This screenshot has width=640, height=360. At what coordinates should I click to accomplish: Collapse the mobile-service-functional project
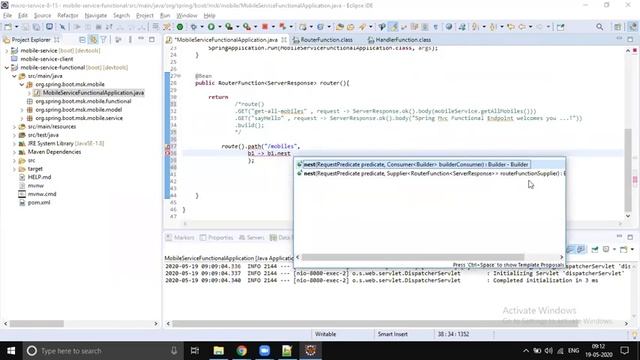point(7,67)
